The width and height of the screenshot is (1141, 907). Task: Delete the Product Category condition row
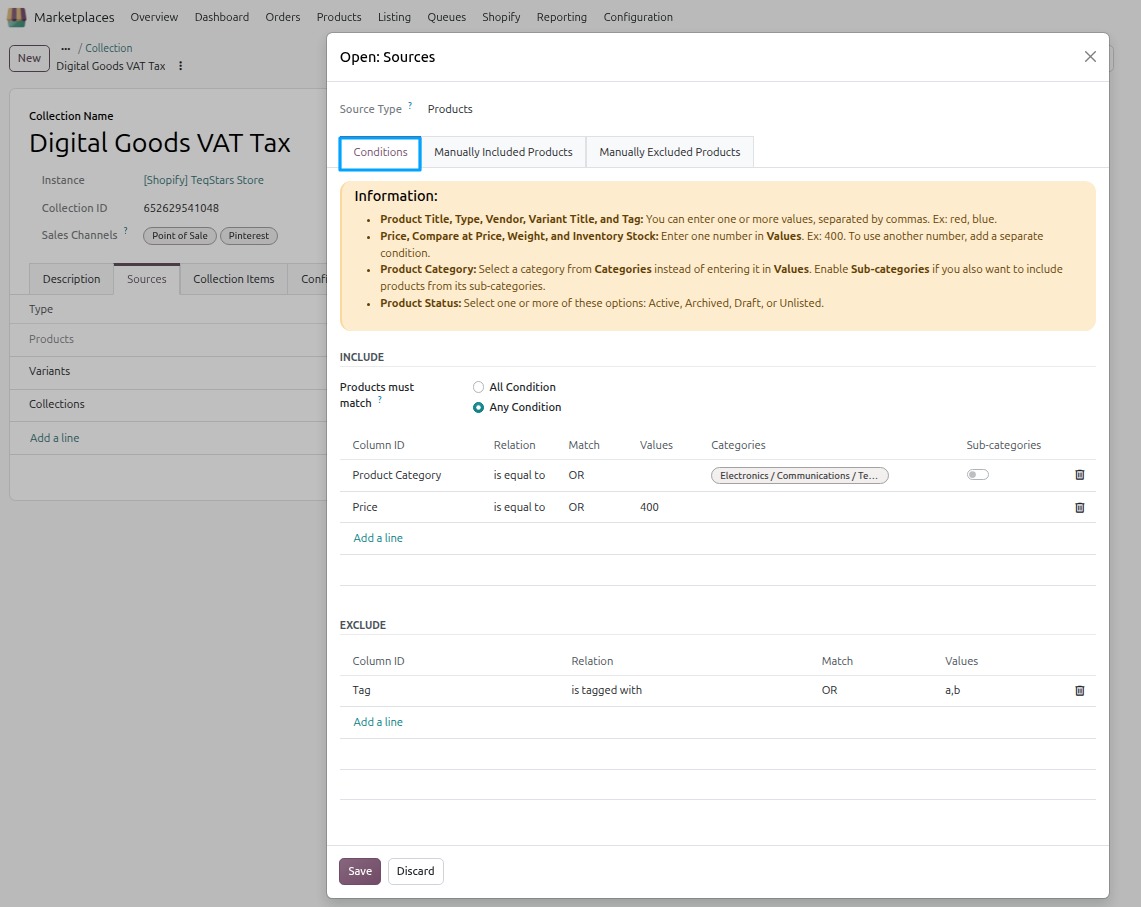tap(1079, 475)
